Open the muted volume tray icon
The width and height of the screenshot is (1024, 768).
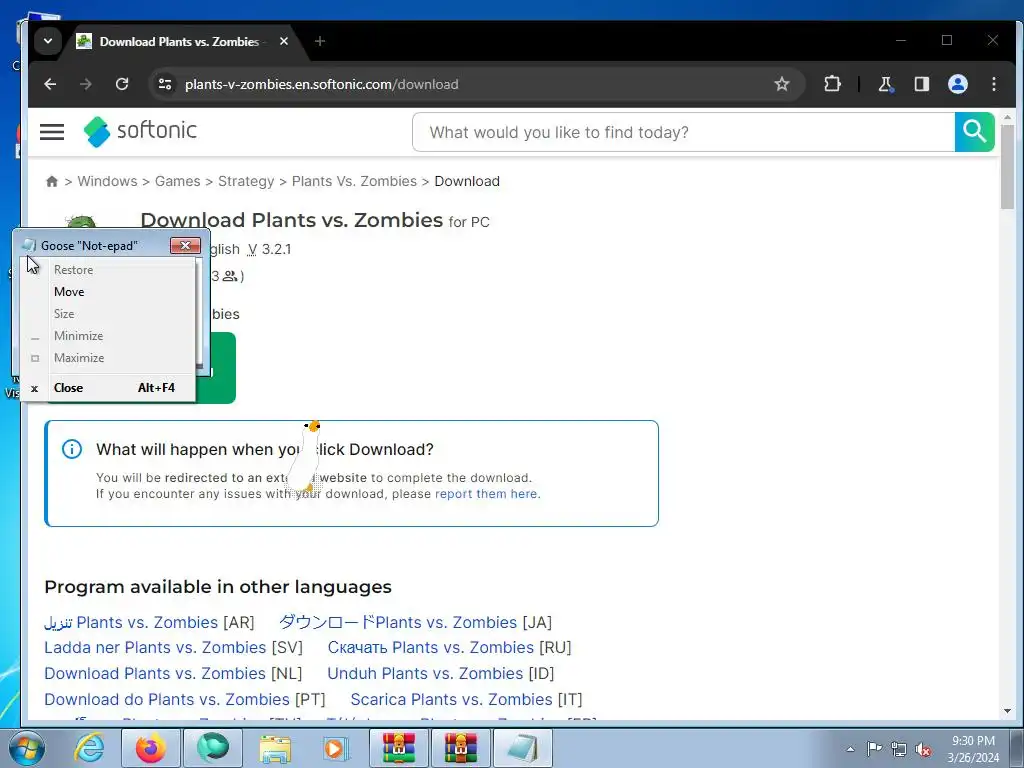(923, 749)
